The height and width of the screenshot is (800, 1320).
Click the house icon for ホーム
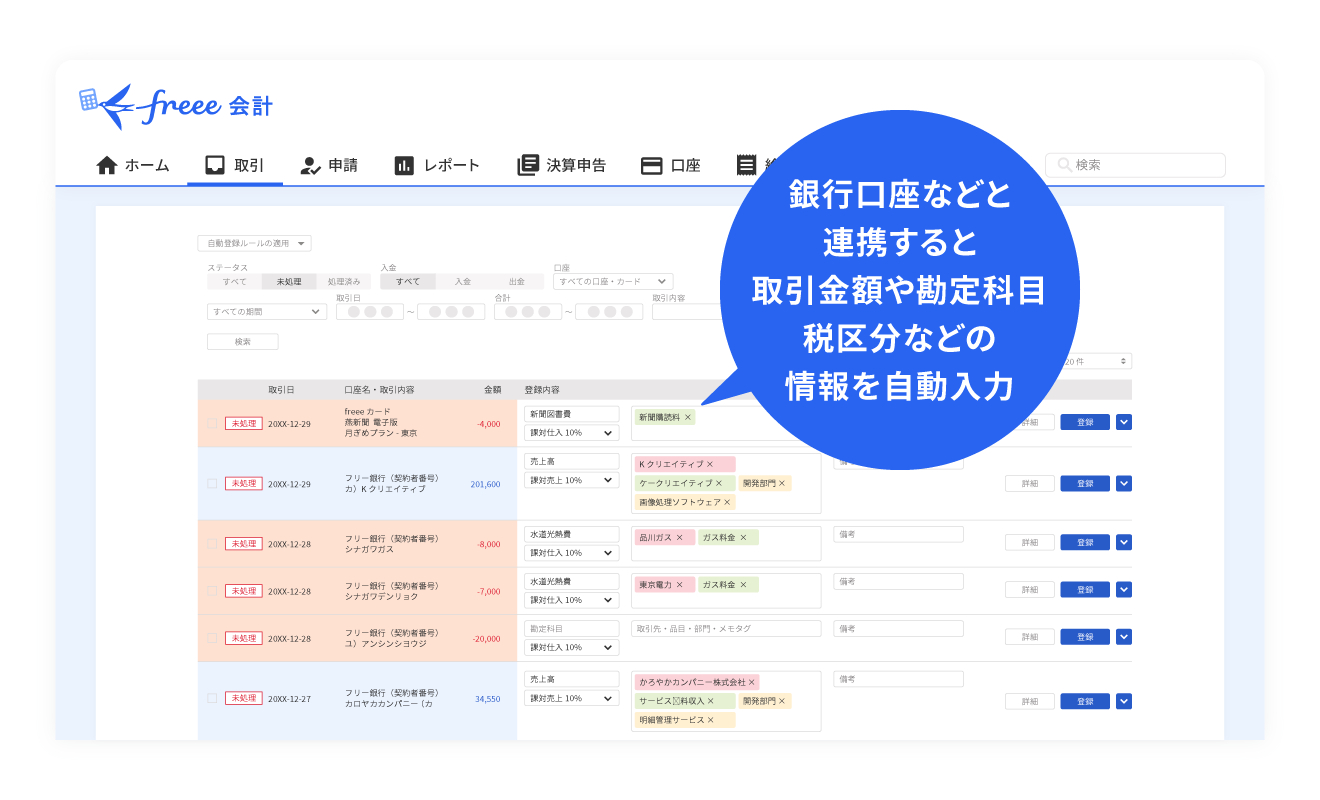pyautogui.click(x=107, y=166)
